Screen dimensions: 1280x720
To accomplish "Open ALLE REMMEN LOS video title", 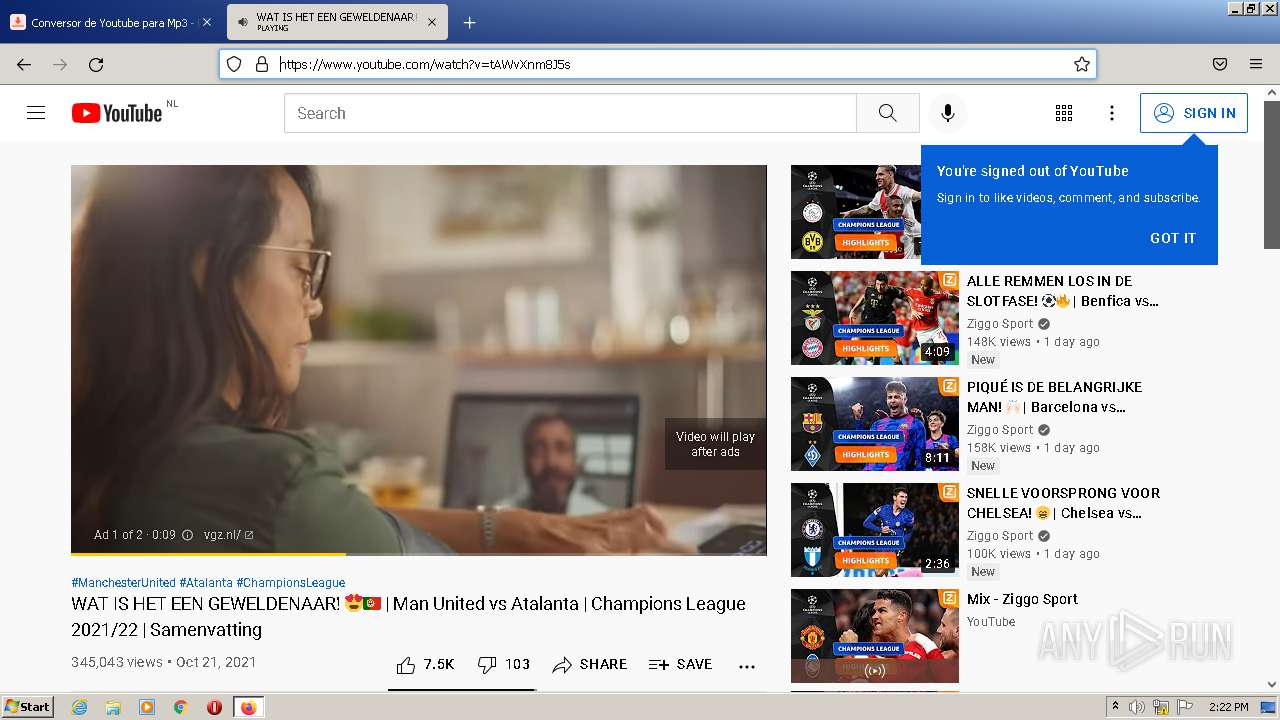I will pyautogui.click(x=1064, y=291).
